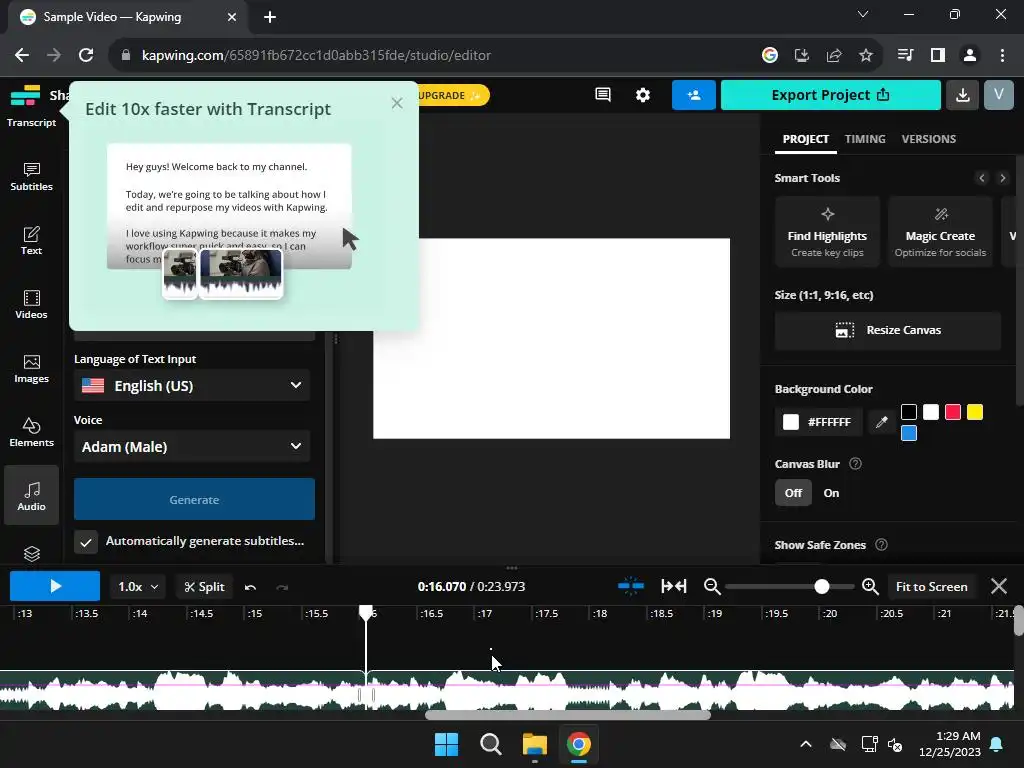The image size is (1024, 768).
Task: Click the timeline playhead marker
Action: pyautogui.click(x=366, y=612)
